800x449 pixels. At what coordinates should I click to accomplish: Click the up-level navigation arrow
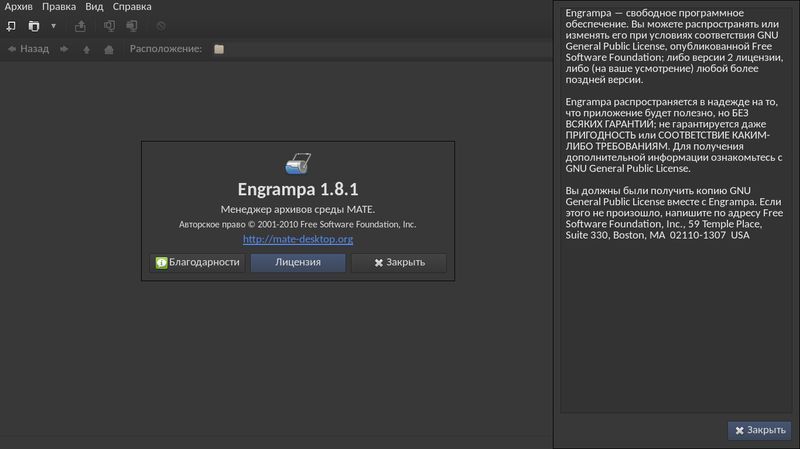pos(86,49)
